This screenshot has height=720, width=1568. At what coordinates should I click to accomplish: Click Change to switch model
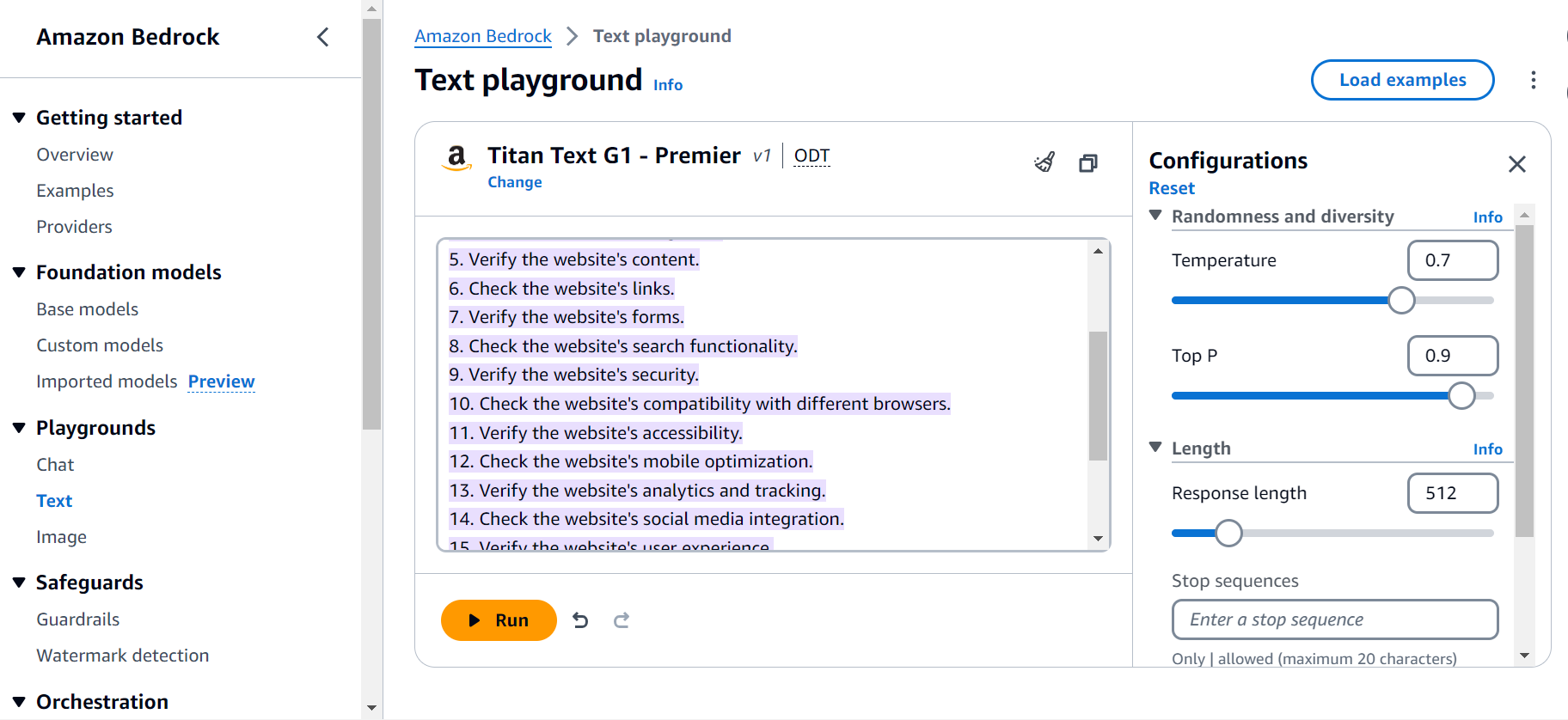[514, 182]
